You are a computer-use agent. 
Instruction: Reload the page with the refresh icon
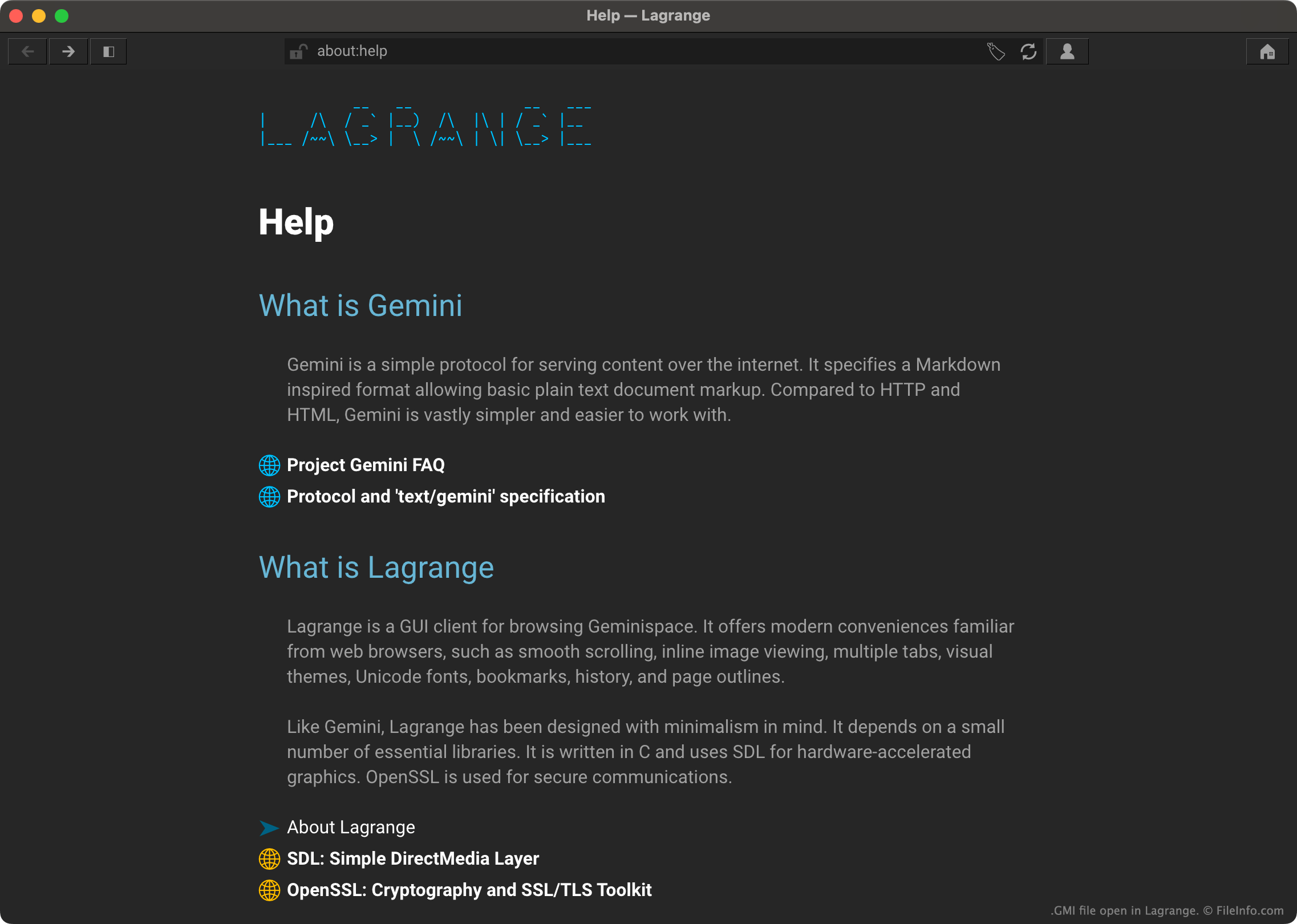coord(1028,51)
